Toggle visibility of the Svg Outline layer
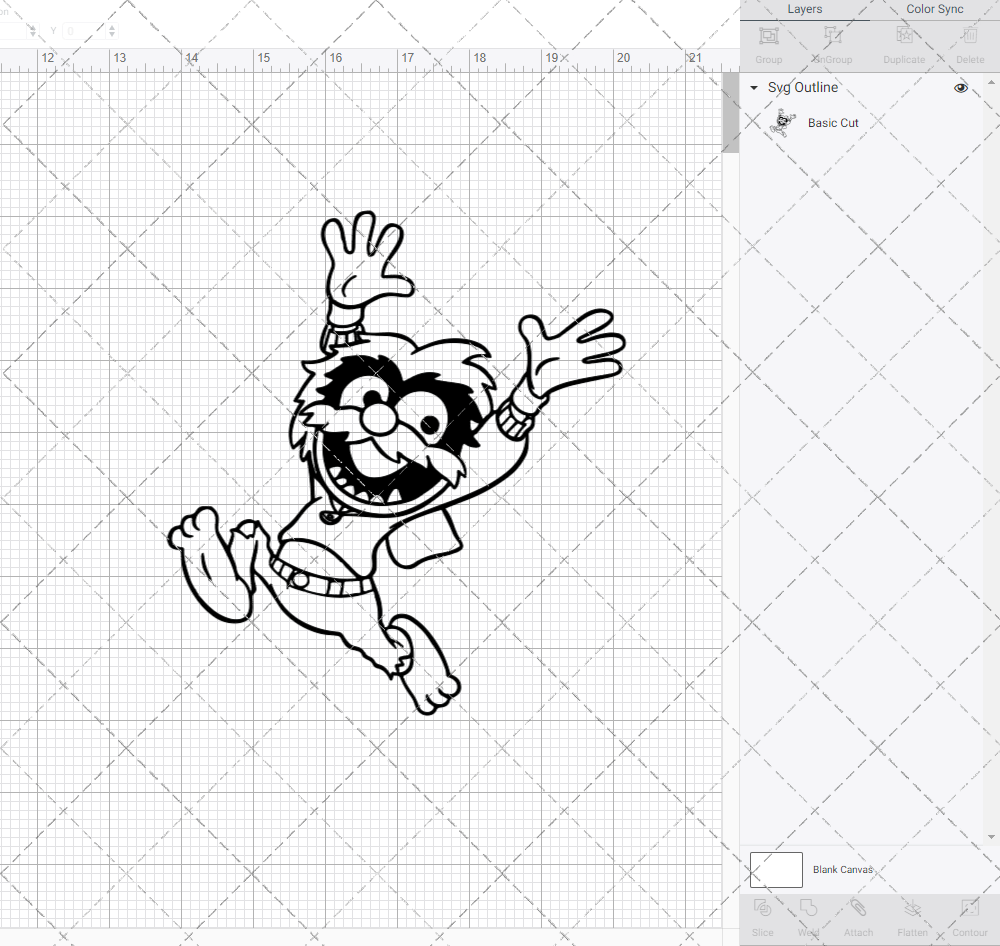The width and height of the screenshot is (1000, 946). [960, 87]
